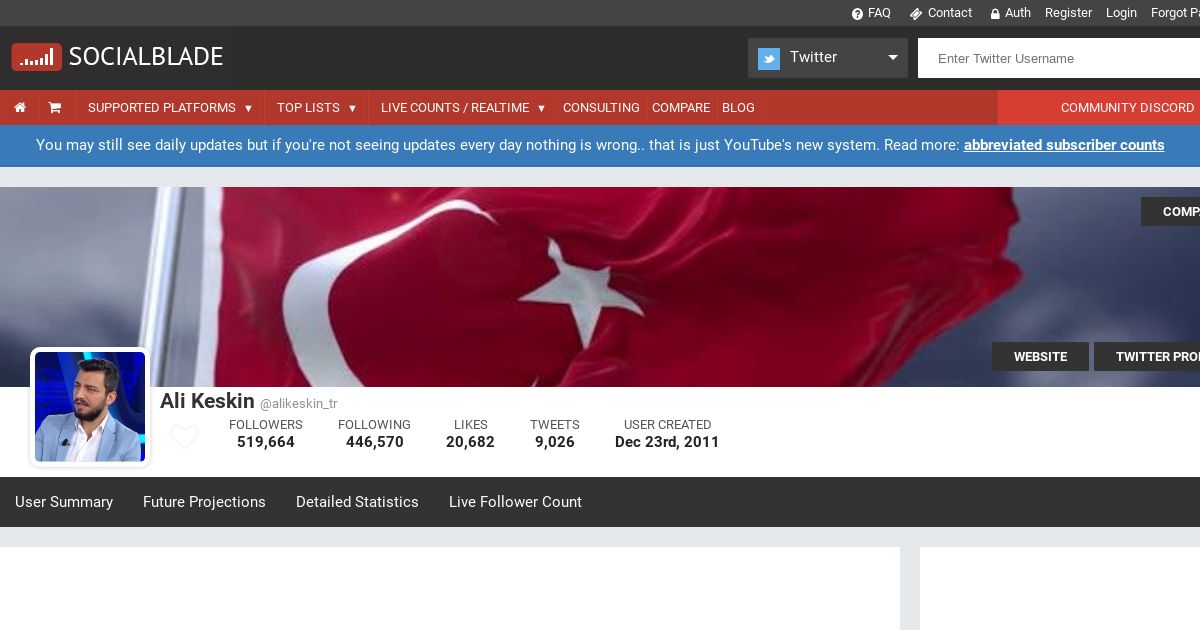Click the likes count 20,682
This screenshot has height=630, width=1200.
click(470, 442)
